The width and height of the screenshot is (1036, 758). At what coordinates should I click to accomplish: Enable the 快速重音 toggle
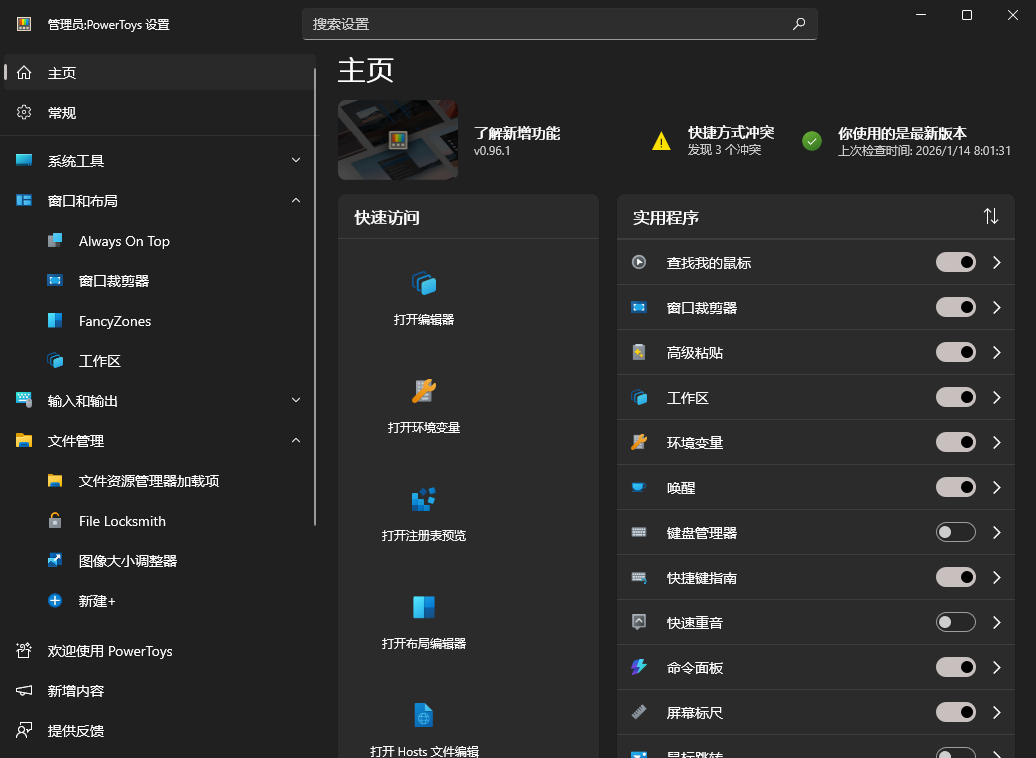coord(955,622)
